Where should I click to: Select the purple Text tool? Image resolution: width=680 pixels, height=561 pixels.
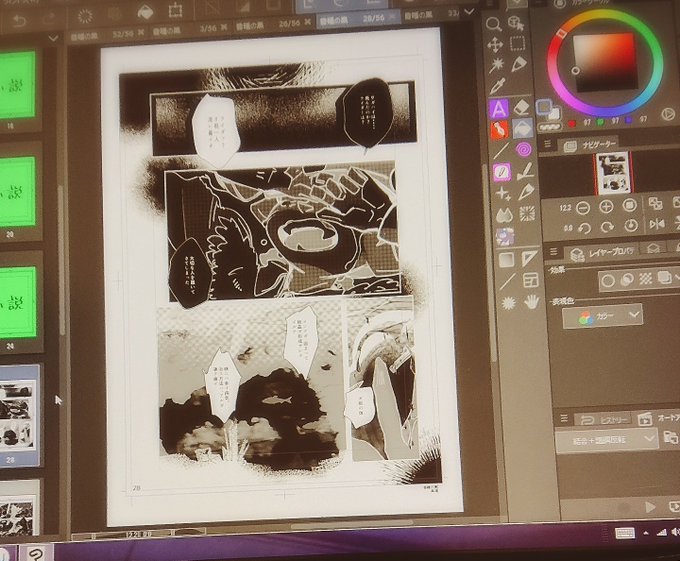tap(499, 108)
